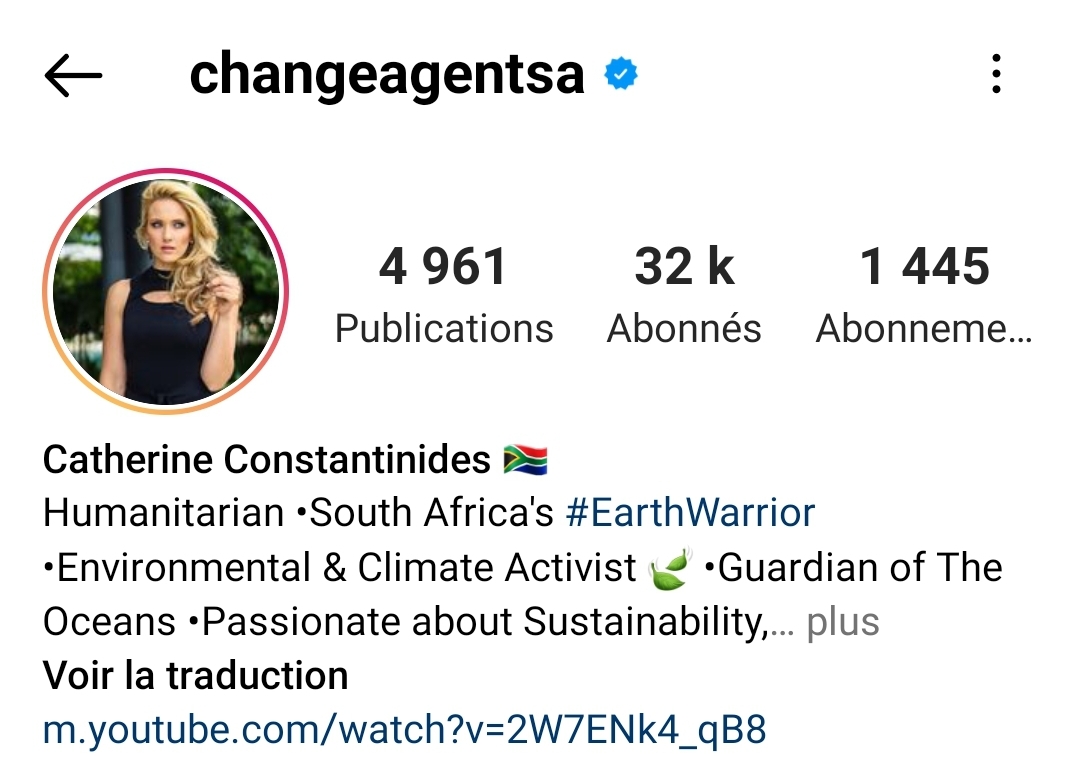1080x770 pixels.
Task: Open the three-dot options menu
Action: [x=996, y=74]
